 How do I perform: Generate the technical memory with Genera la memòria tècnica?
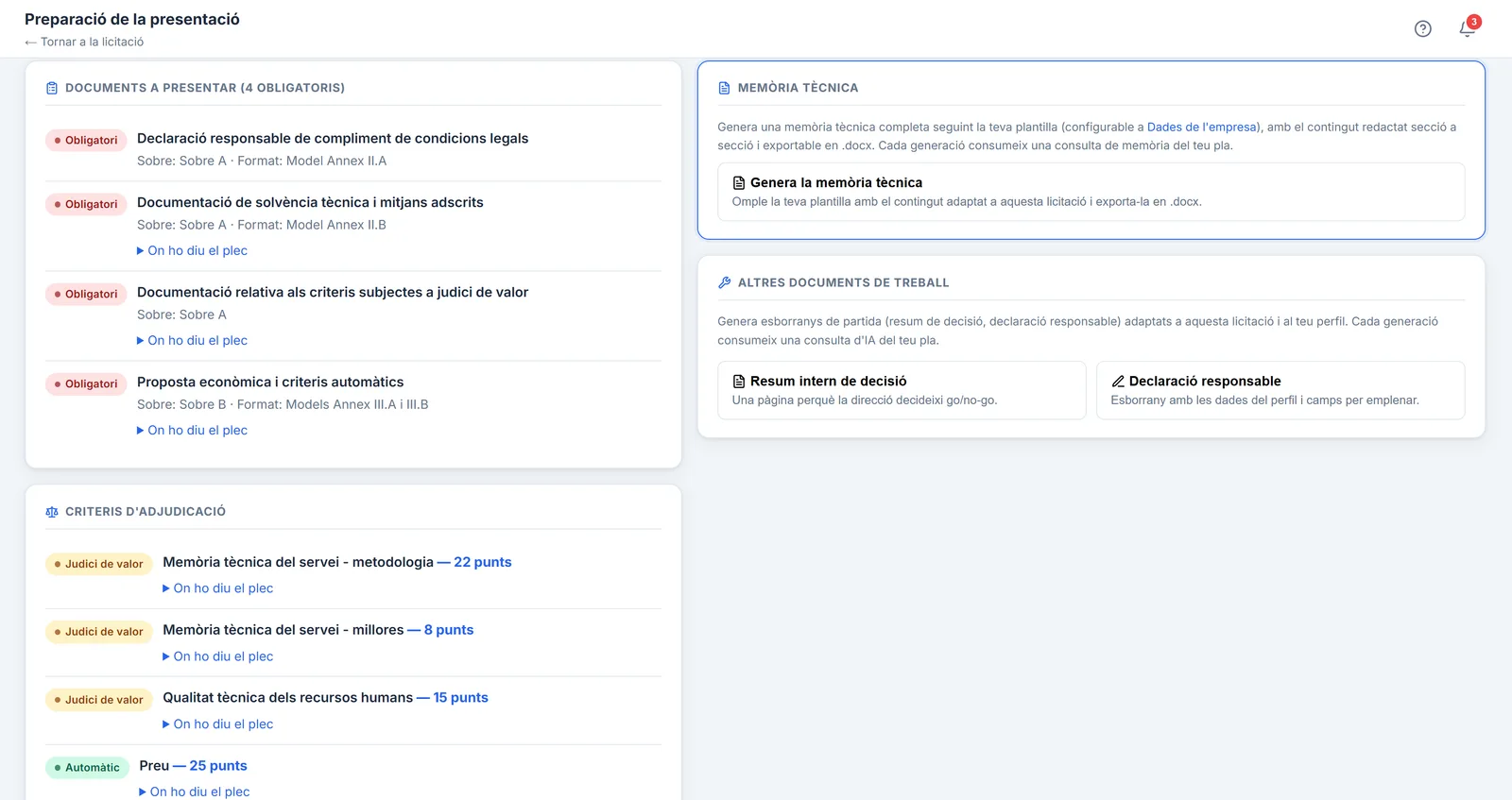(x=1091, y=192)
